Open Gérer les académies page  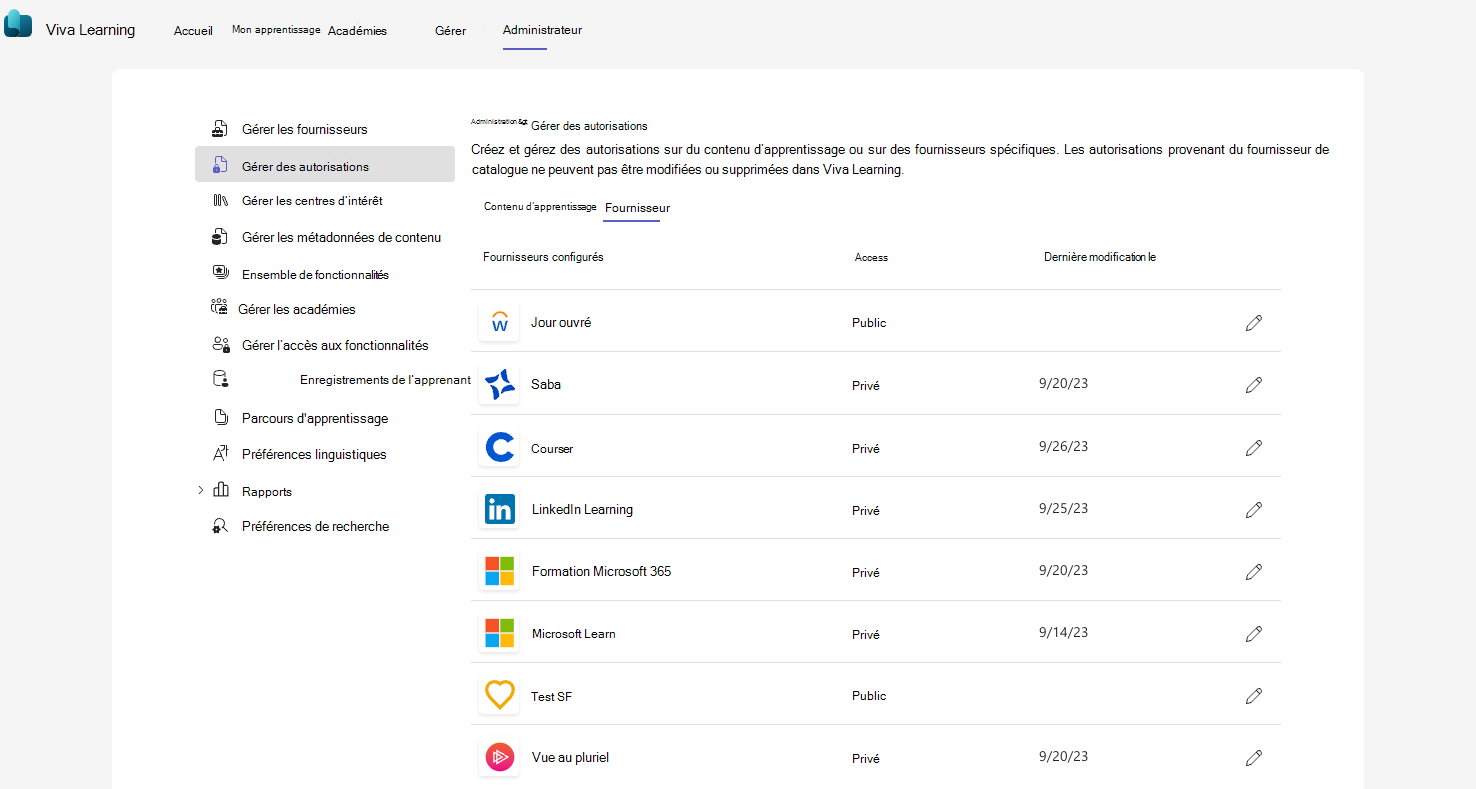click(297, 309)
